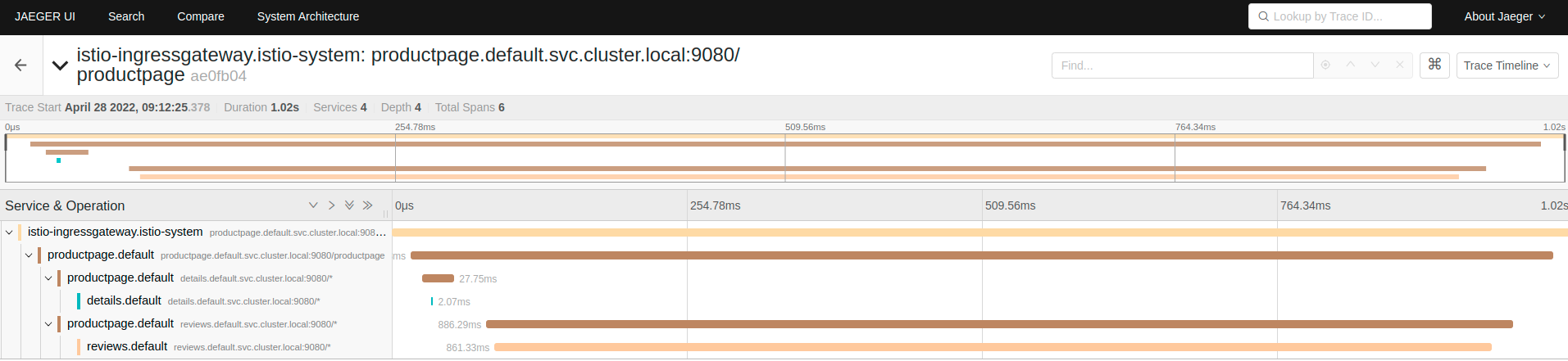Open the Compare tab

201,16
